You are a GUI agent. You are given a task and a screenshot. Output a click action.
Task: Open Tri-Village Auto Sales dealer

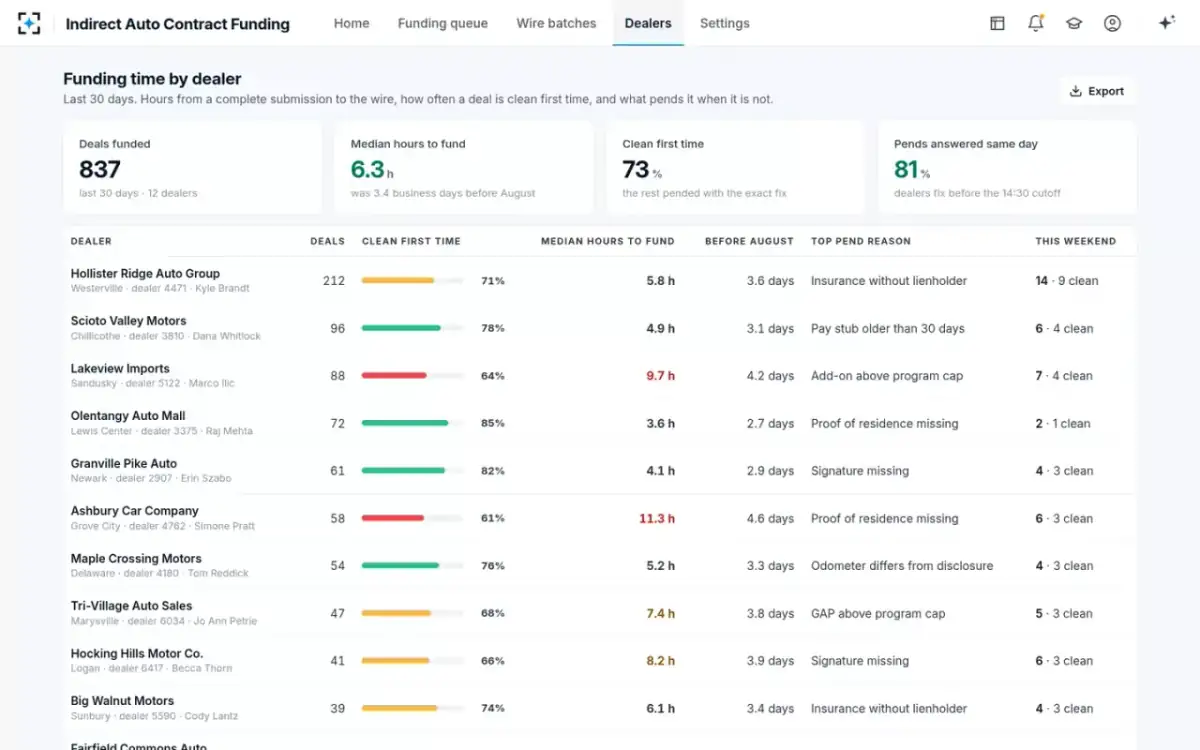[131, 606]
